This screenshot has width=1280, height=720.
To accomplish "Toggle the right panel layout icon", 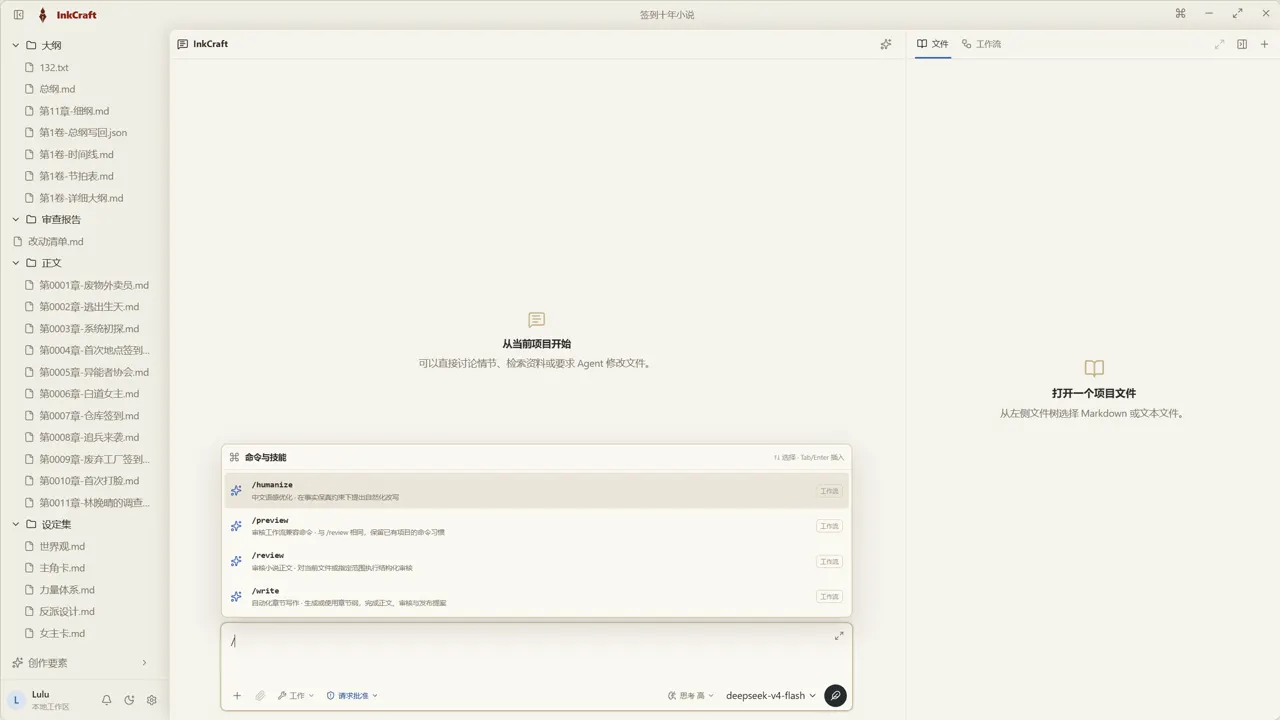I will [x=1242, y=44].
